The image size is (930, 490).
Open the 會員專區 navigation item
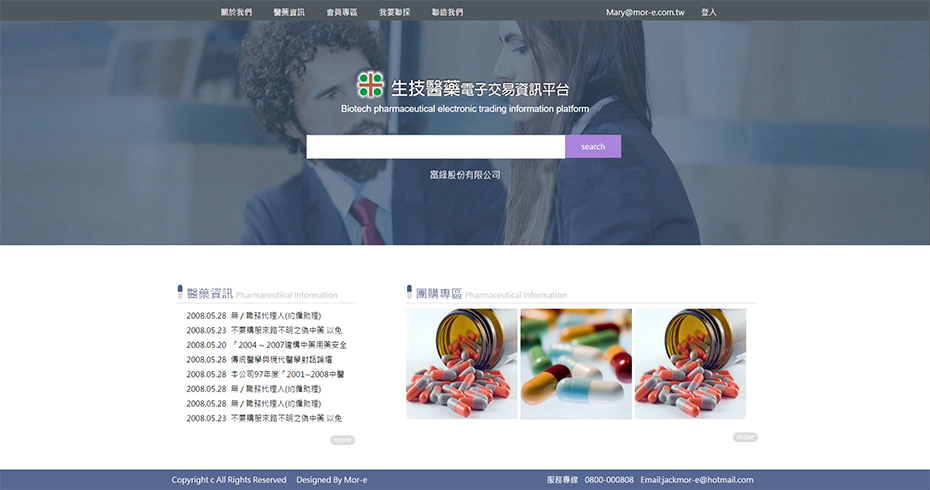tap(342, 12)
